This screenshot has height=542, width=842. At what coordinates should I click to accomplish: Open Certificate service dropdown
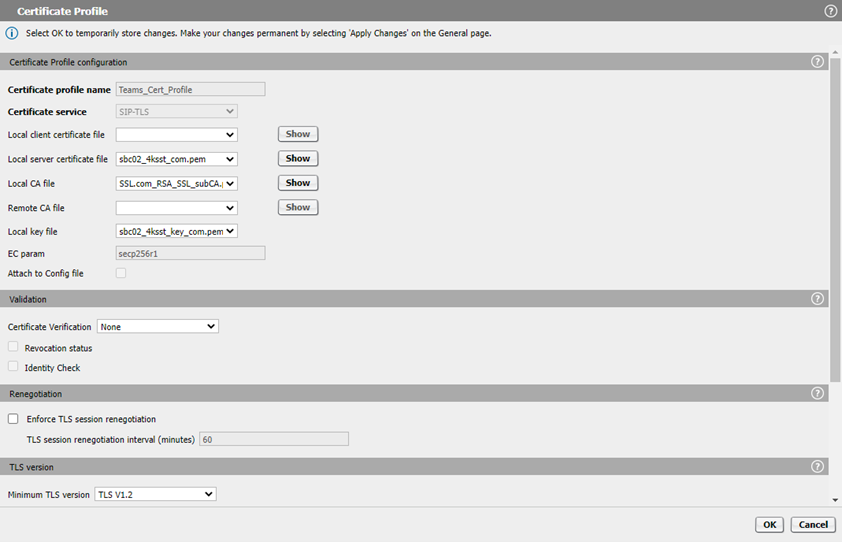[177, 111]
